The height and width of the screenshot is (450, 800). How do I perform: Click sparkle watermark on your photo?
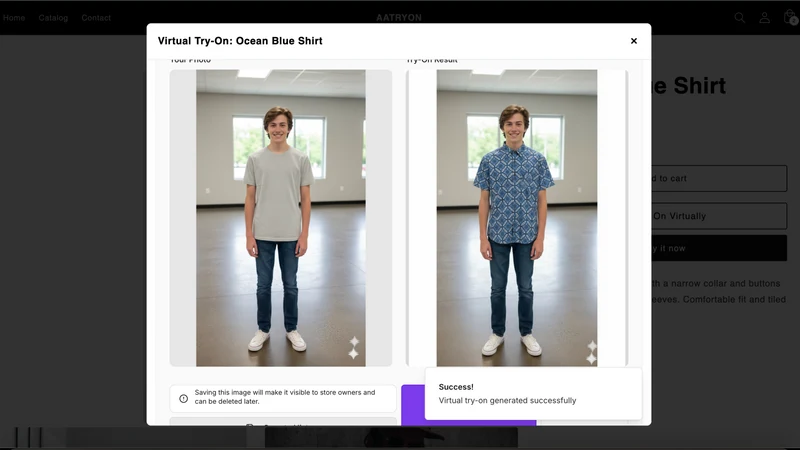354,348
